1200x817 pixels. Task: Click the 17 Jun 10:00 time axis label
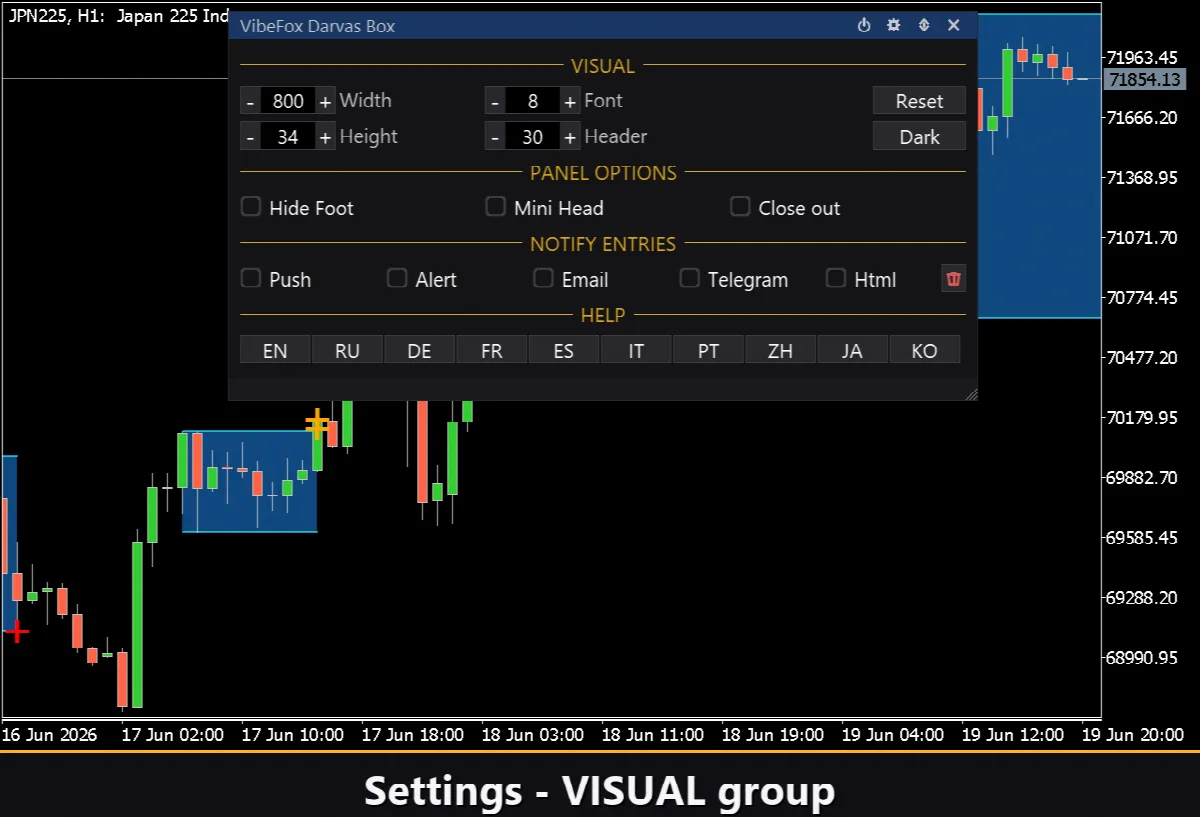click(293, 735)
